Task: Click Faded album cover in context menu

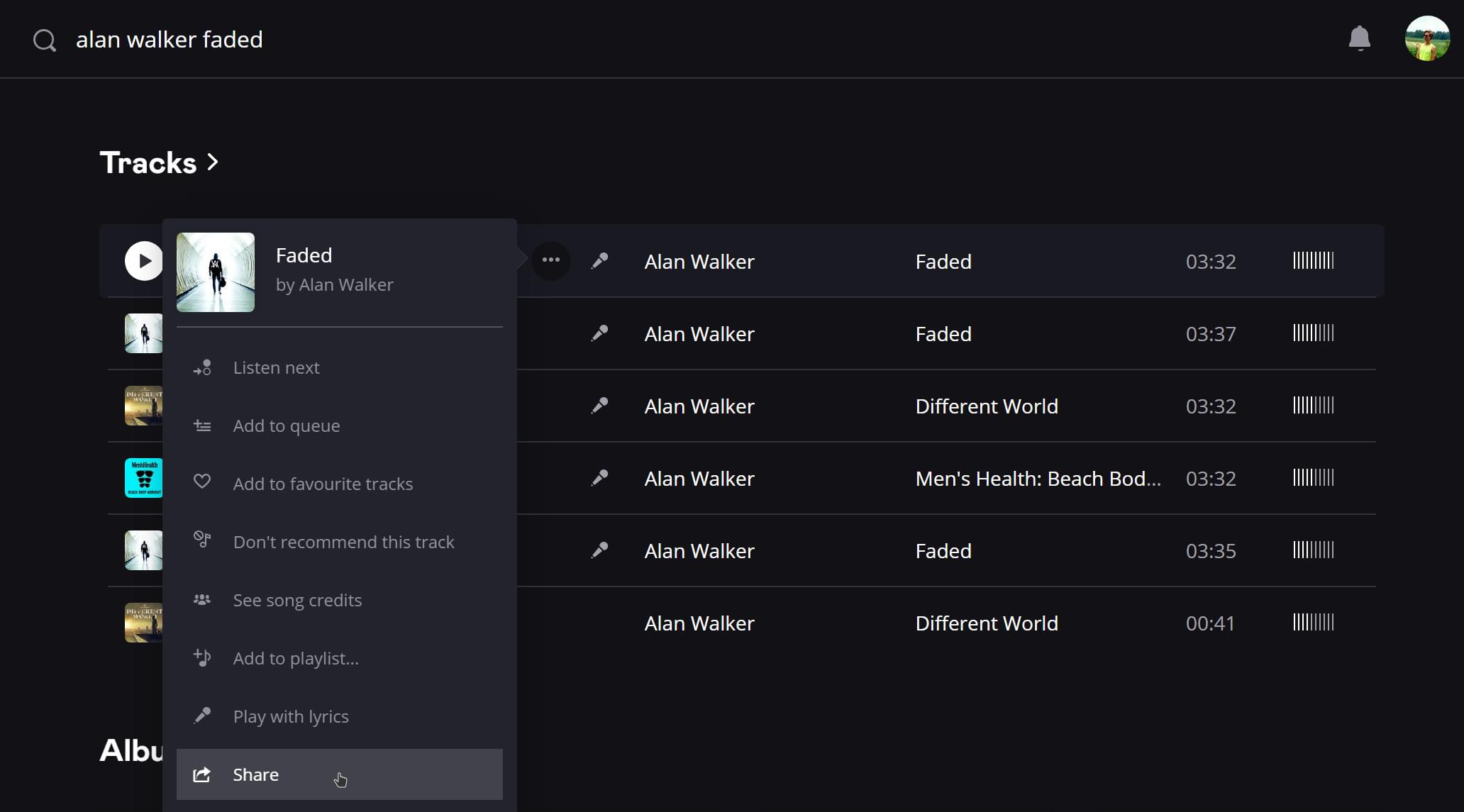Action: point(216,272)
